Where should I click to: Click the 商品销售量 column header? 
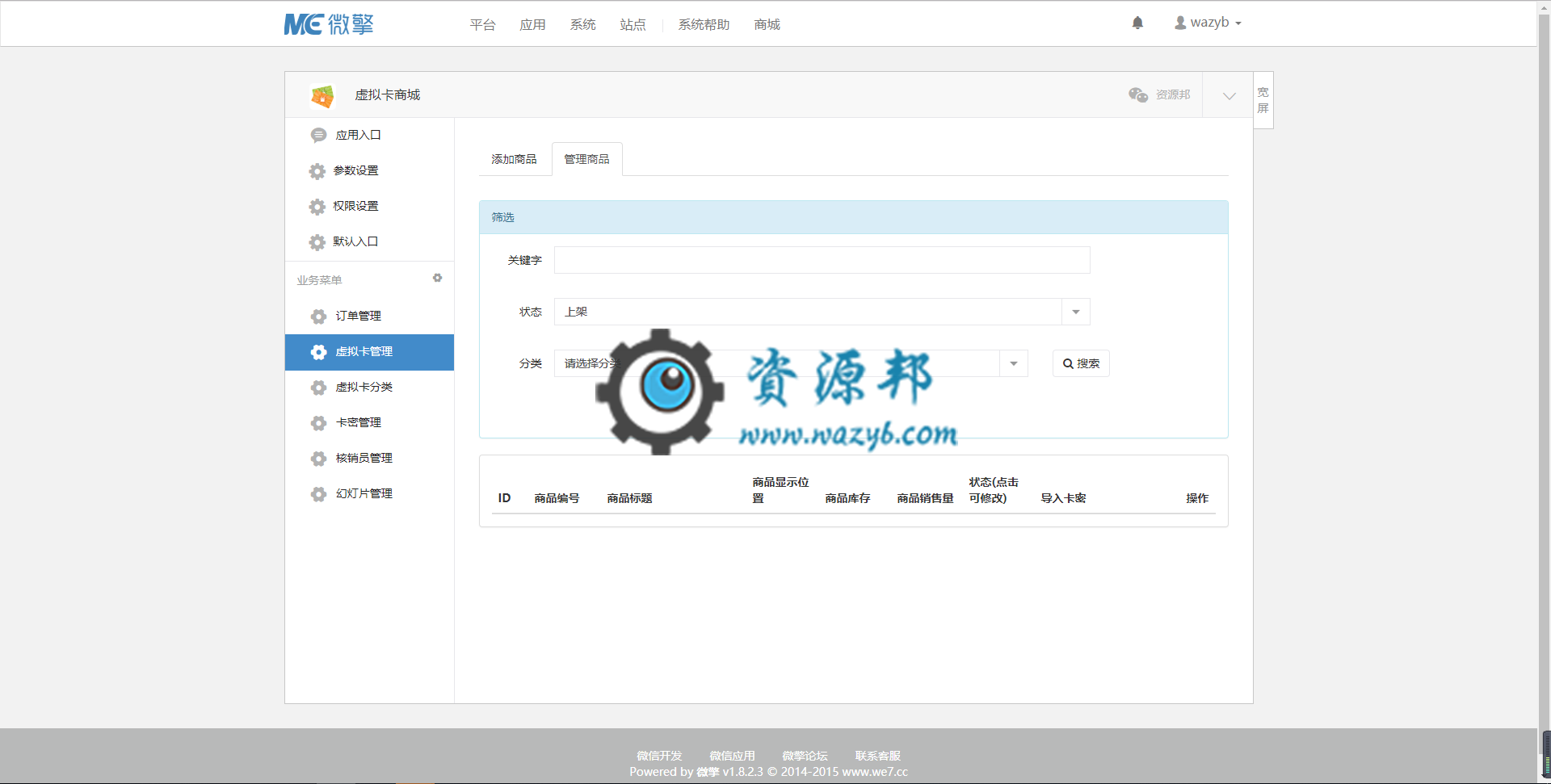click(925, 498)
